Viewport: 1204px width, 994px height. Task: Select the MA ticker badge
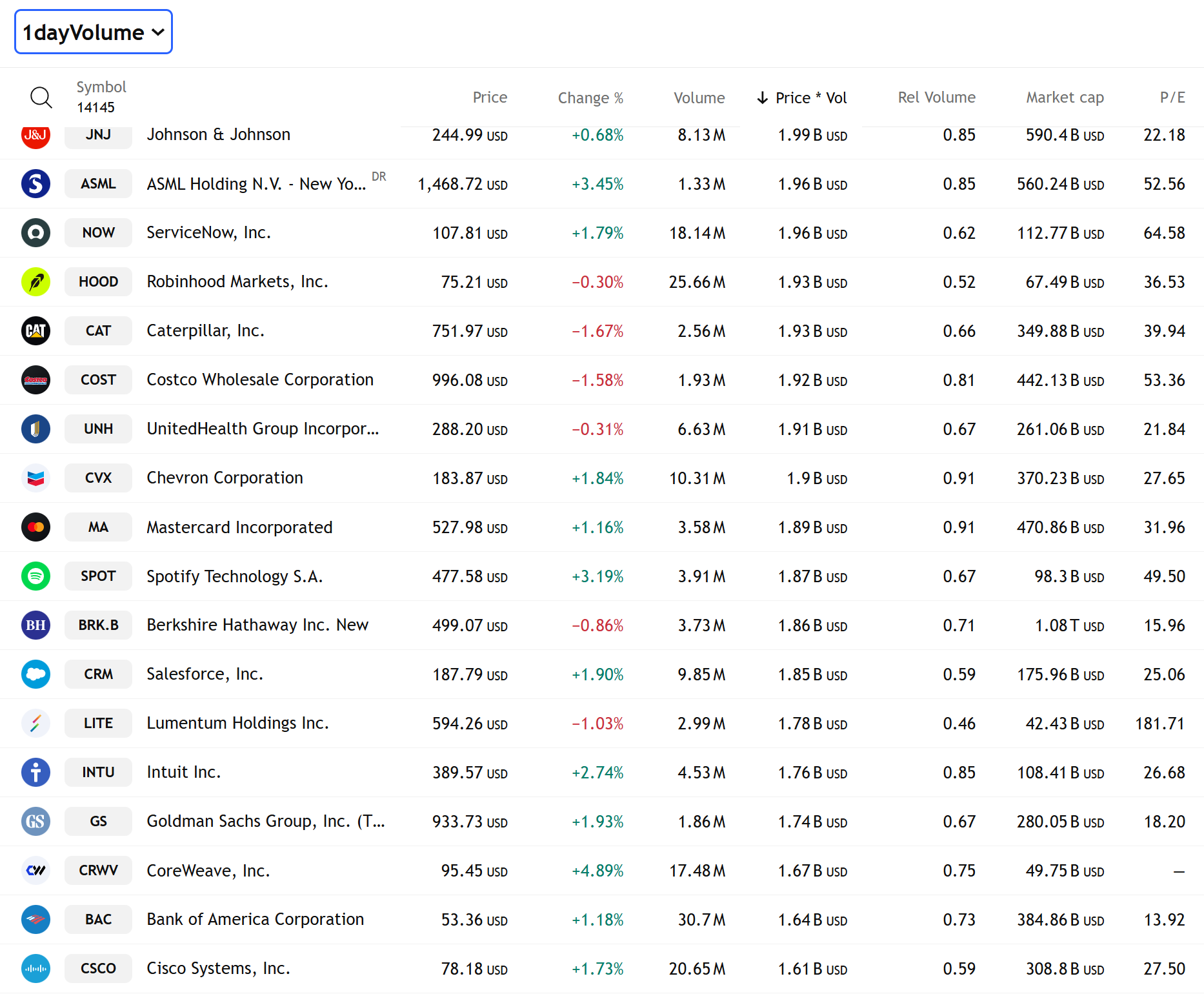click(98, 527)
